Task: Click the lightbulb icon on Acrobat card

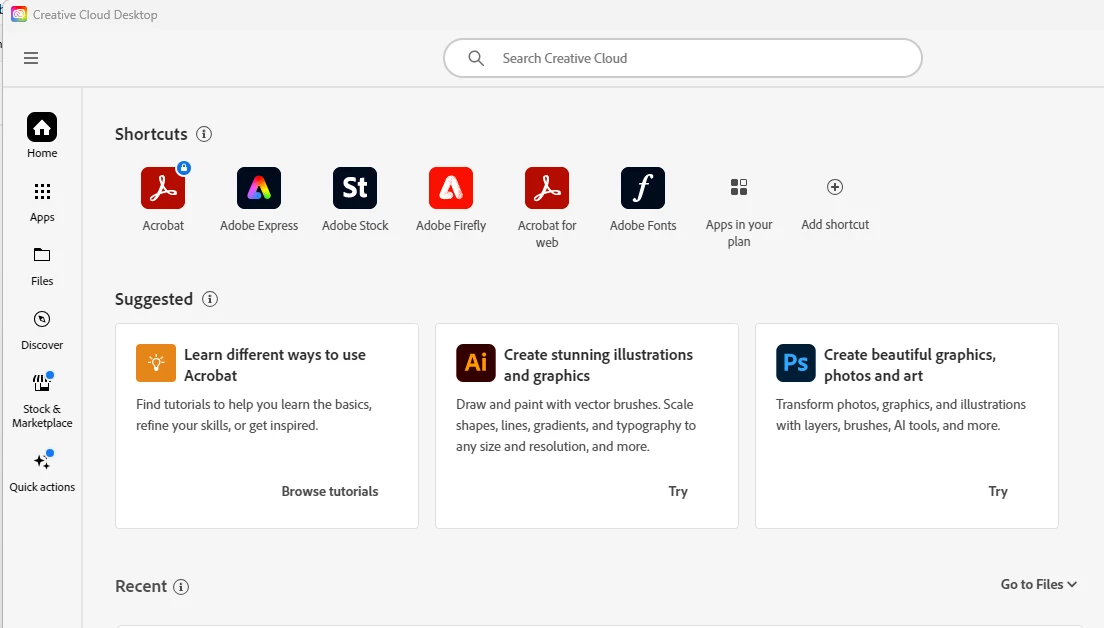Action: [x=156, y=363]
